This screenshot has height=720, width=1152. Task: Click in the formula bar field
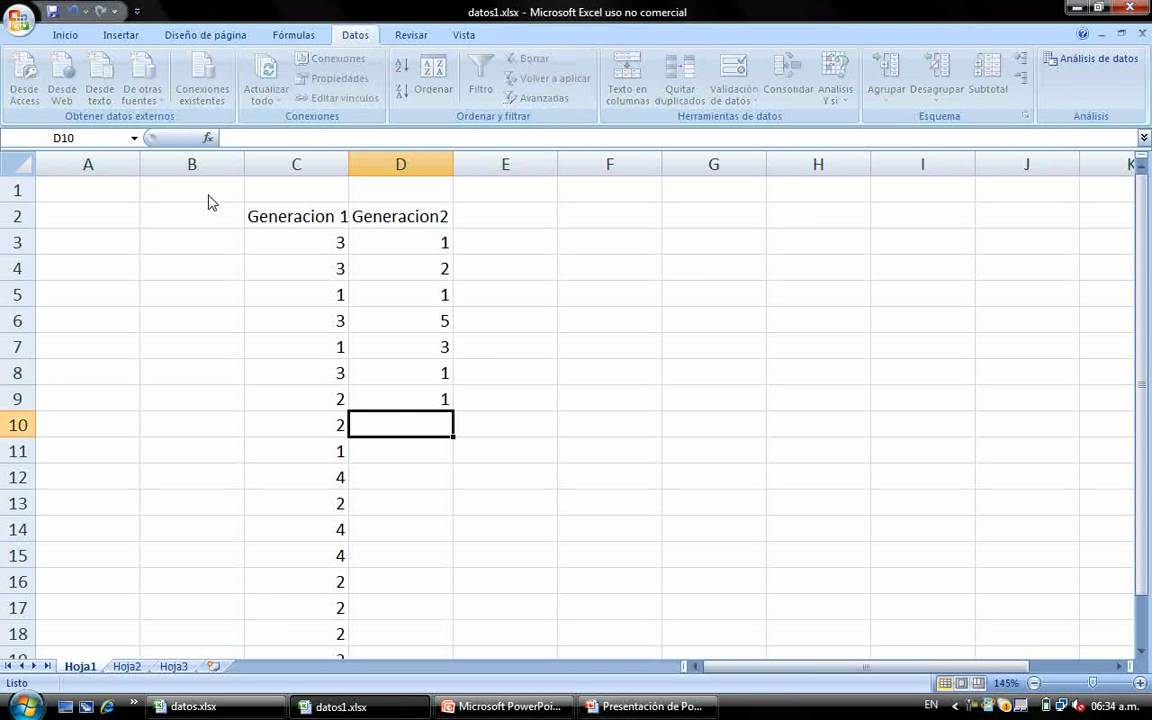(x=677, y=137)
